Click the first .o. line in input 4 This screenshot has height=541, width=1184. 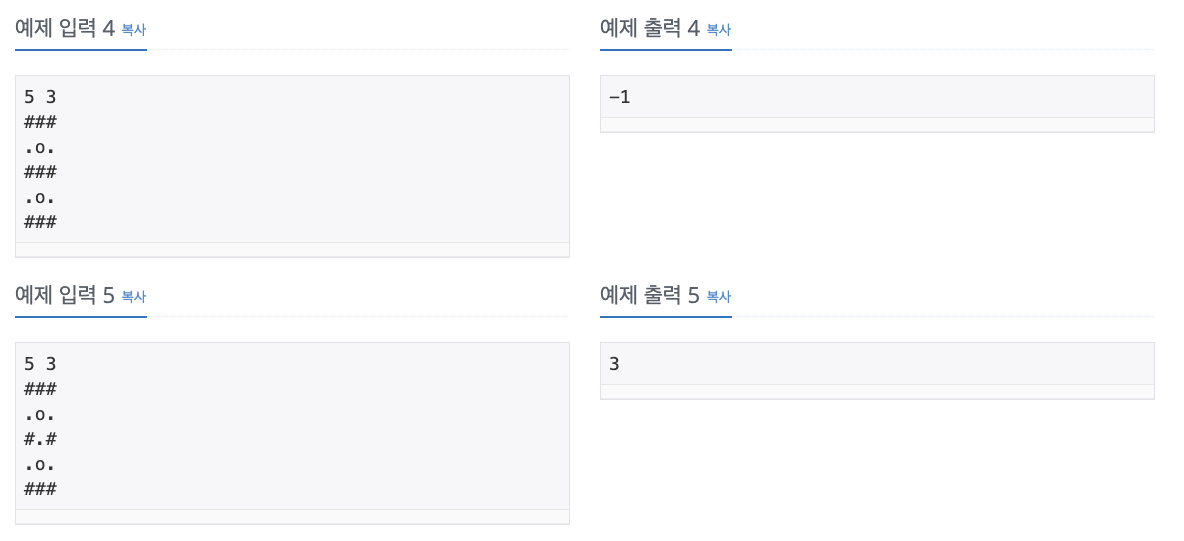[41, 147]
